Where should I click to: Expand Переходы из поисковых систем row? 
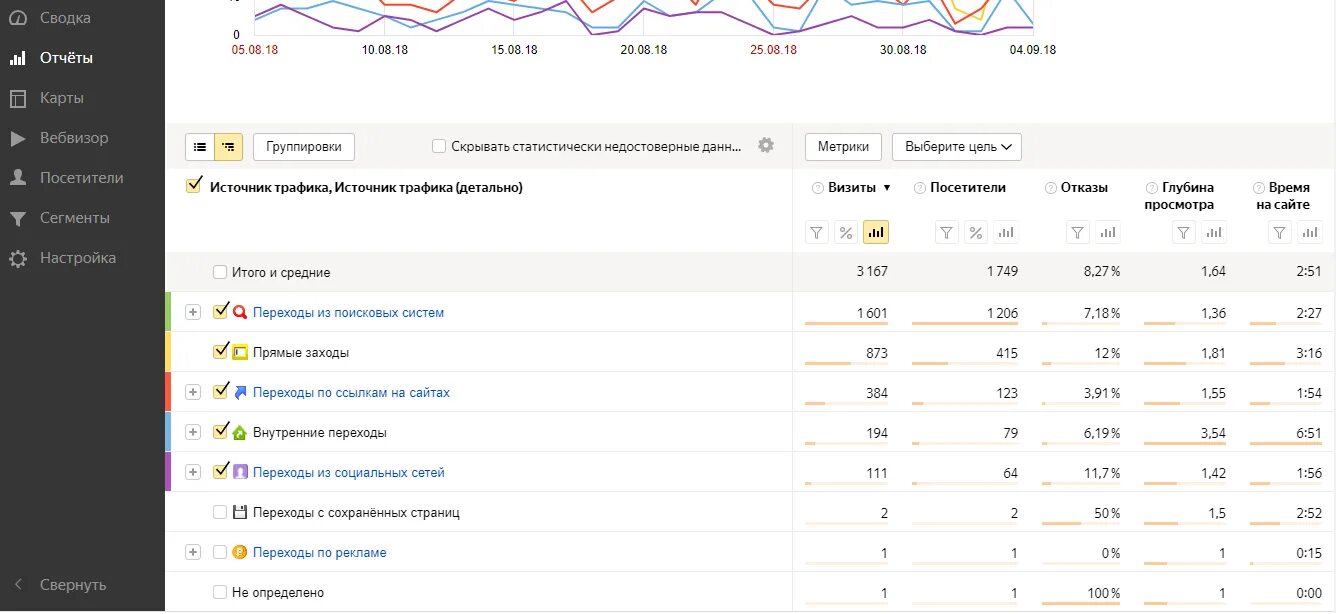click(193, 312)
